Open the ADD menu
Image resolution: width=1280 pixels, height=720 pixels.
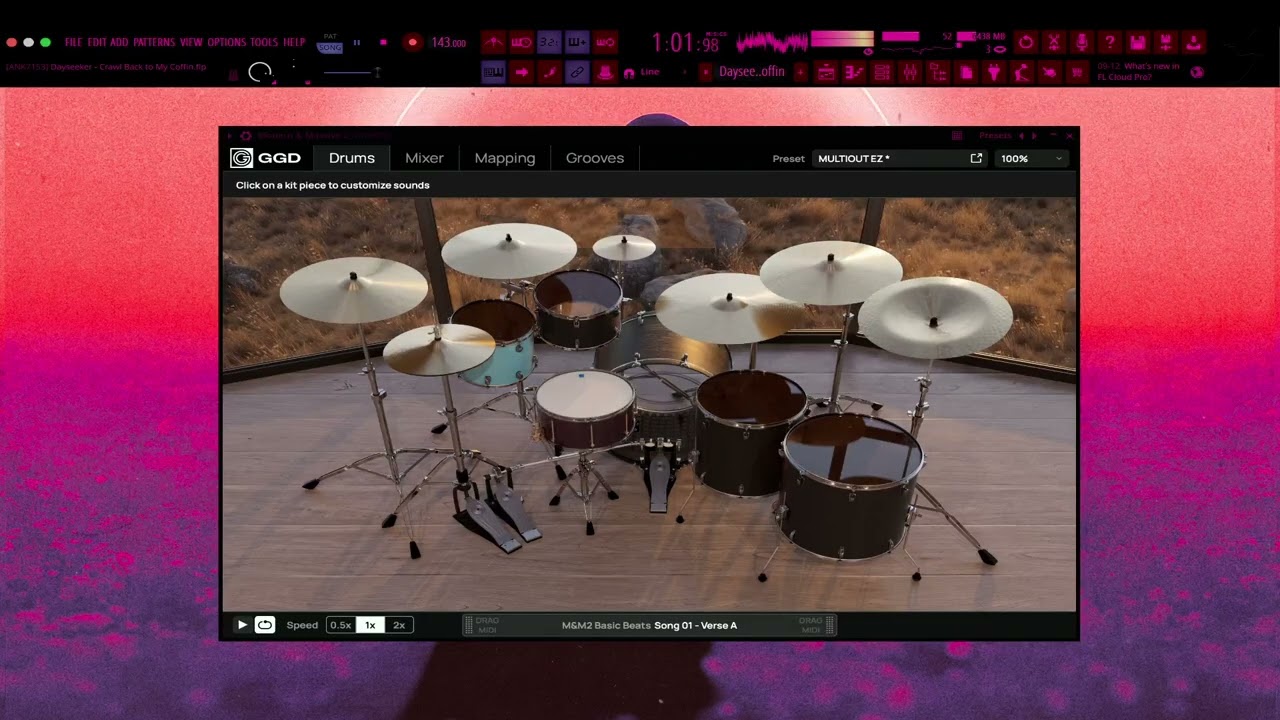pyautogui.click(x=119, y=42)
